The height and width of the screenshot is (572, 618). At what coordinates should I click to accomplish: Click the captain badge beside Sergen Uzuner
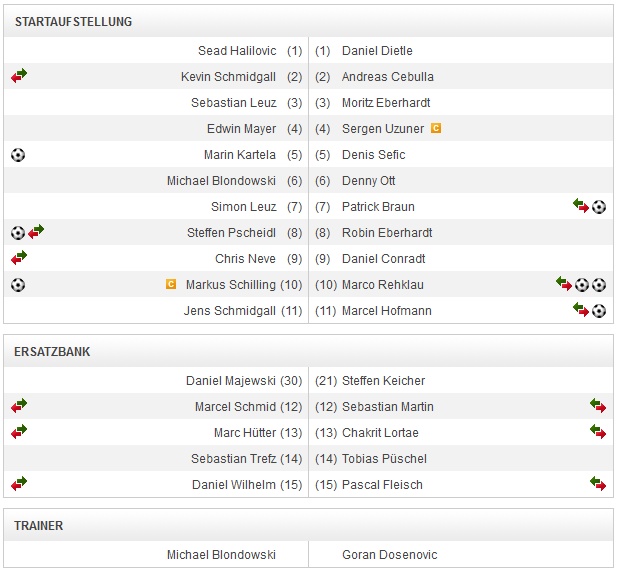tap(436, 128)
